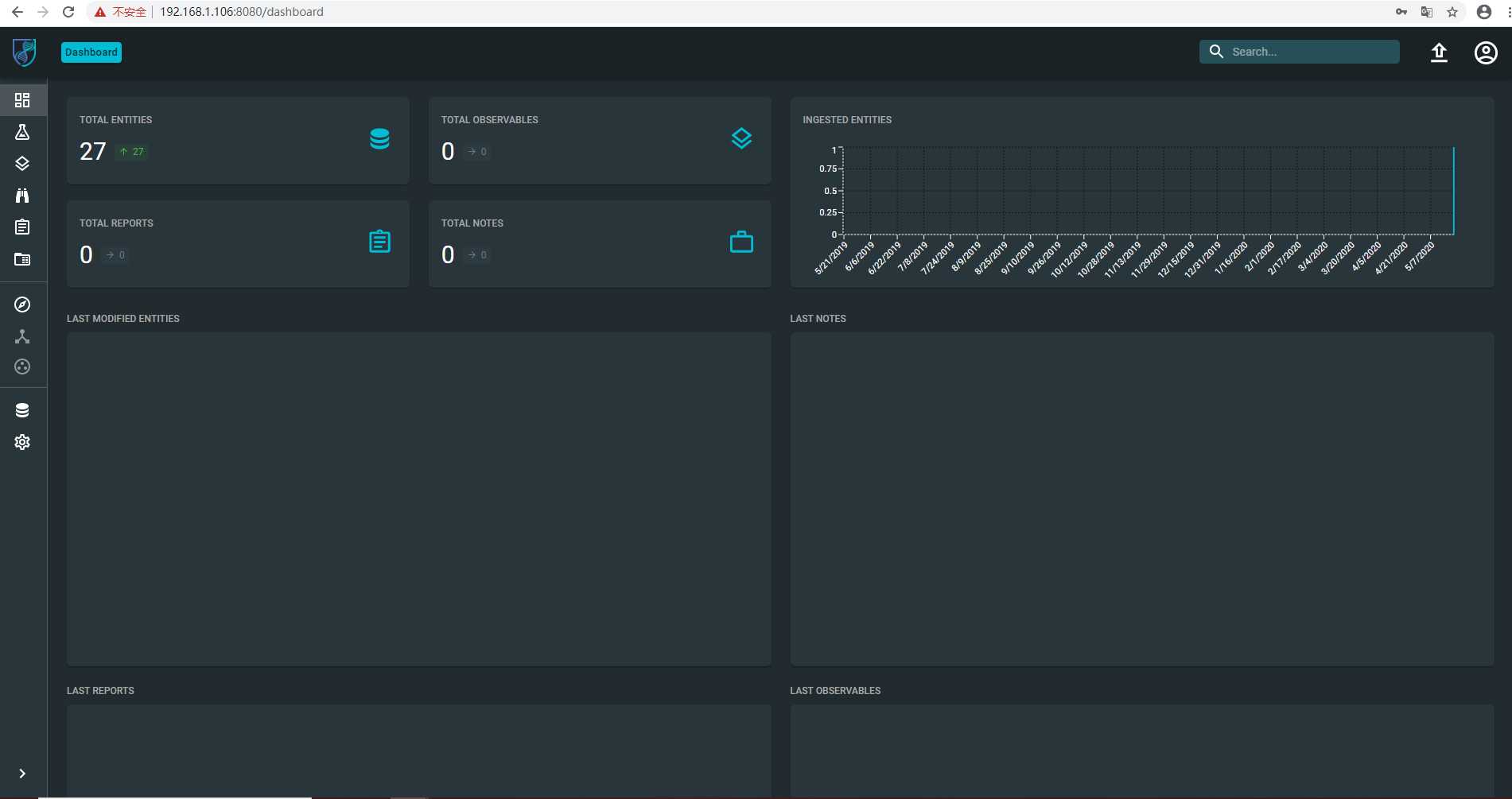
Task: Click the upload arrow icon in top bar
Action: [x=1439, y=52]
